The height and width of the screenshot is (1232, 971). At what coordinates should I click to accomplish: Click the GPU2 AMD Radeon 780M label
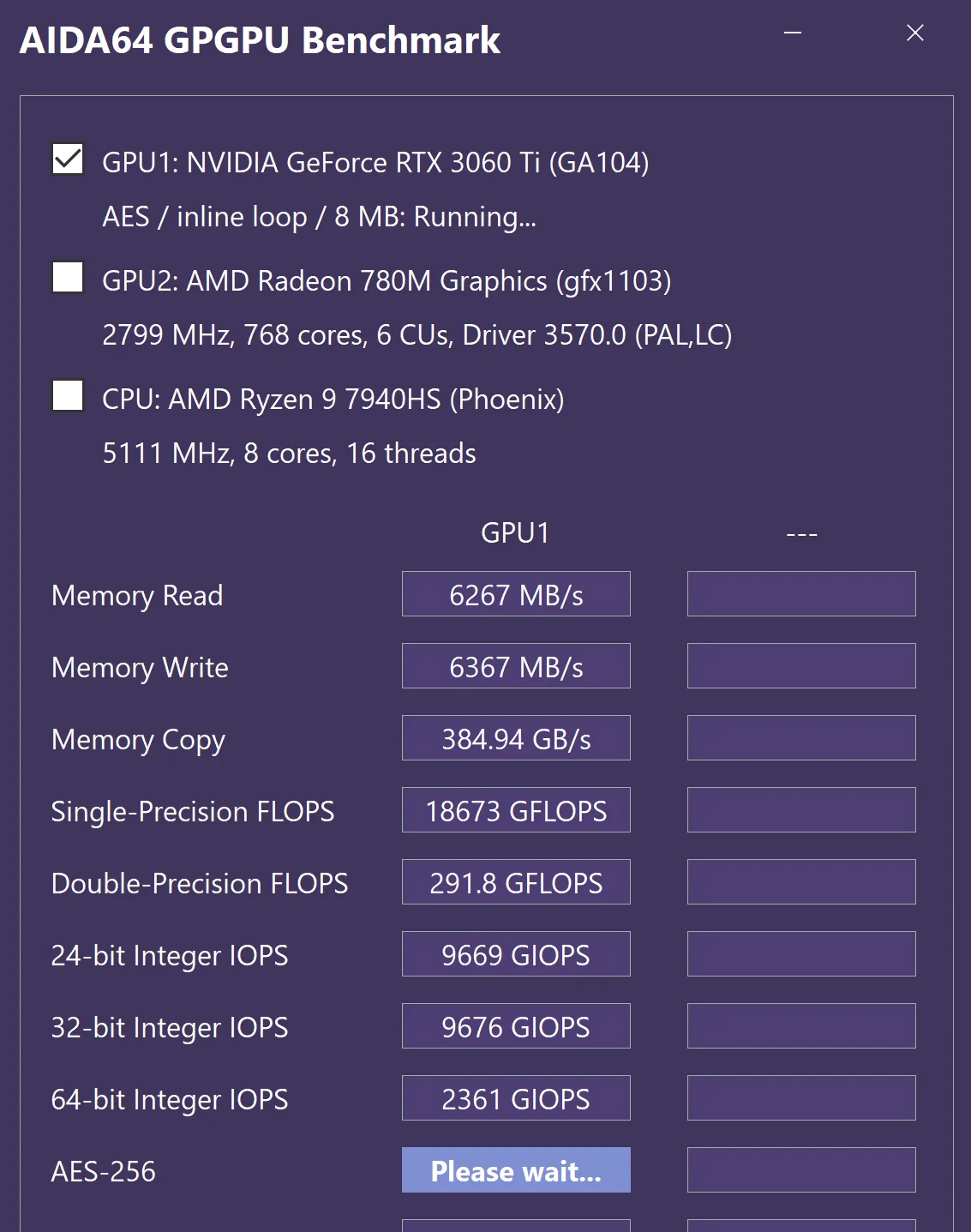[x=387, y=280]
